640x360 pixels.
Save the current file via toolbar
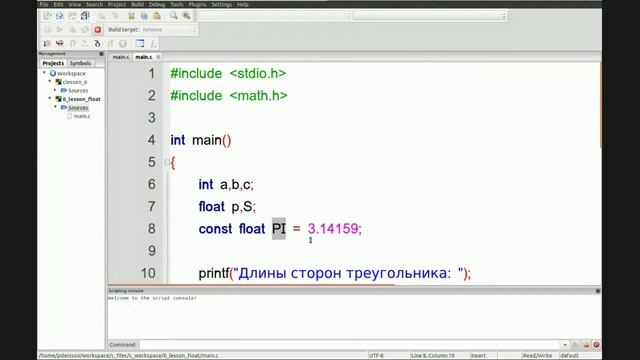72,16
